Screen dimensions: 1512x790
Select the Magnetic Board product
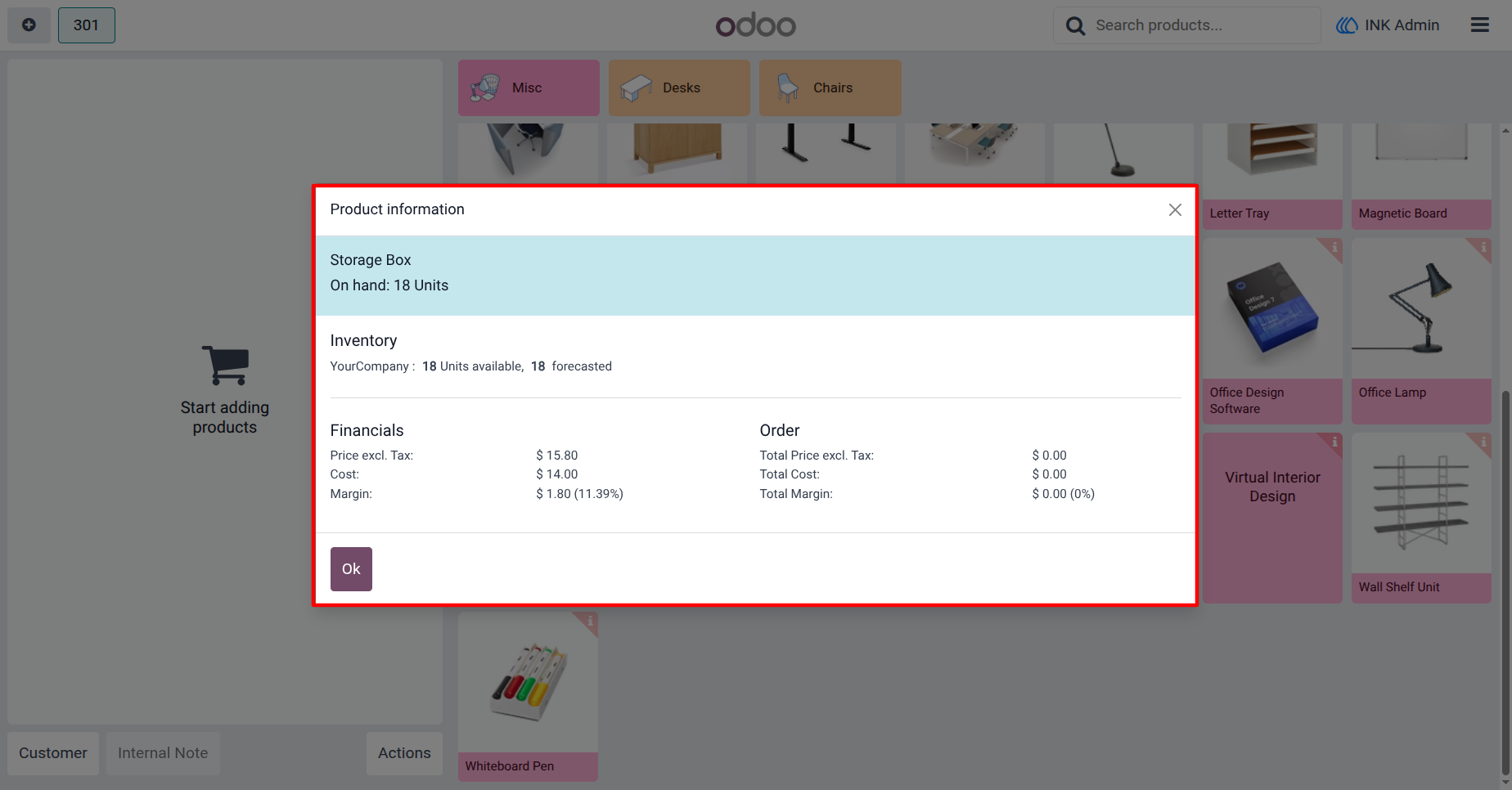1421,176
